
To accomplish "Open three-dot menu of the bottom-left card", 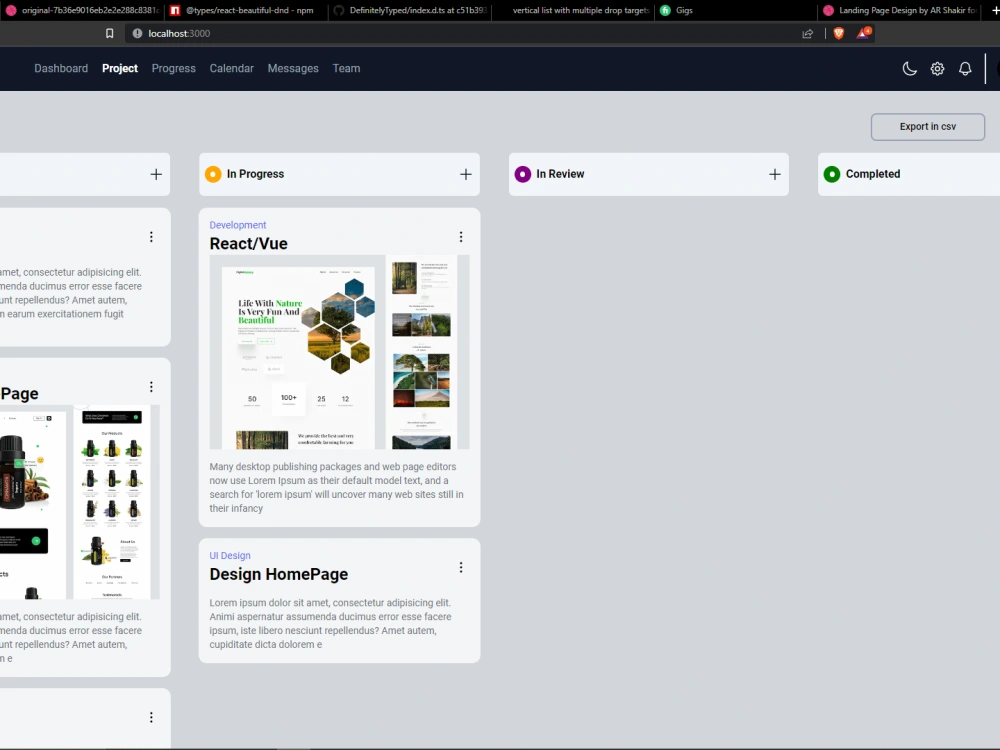I will (x=151, y=717).
